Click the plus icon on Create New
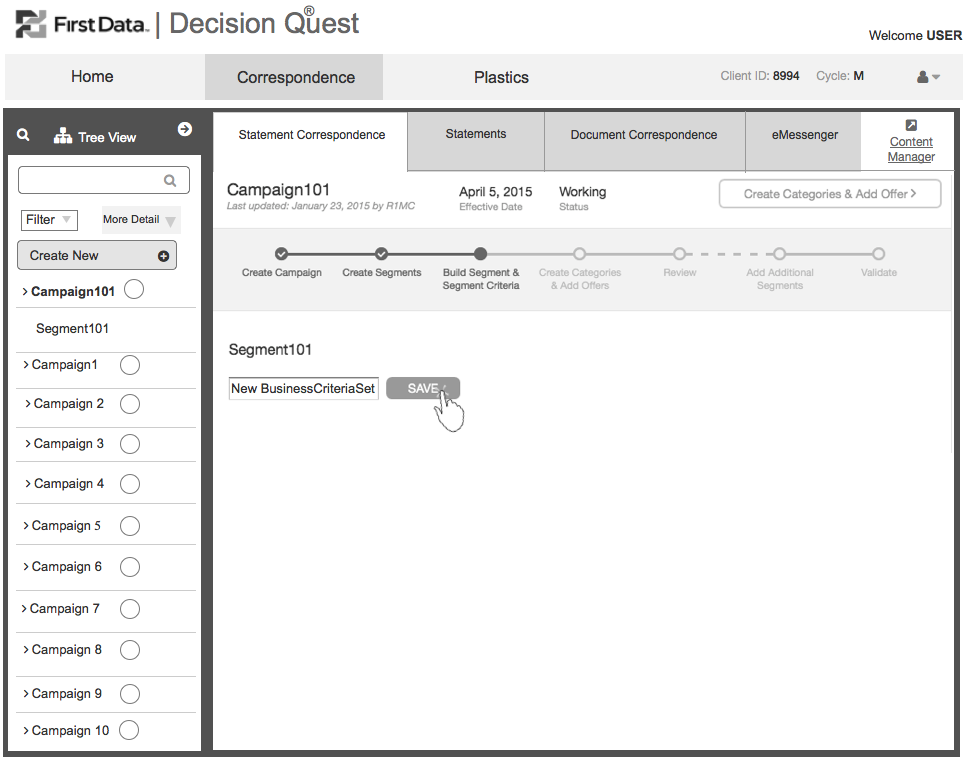 (163, 256)
